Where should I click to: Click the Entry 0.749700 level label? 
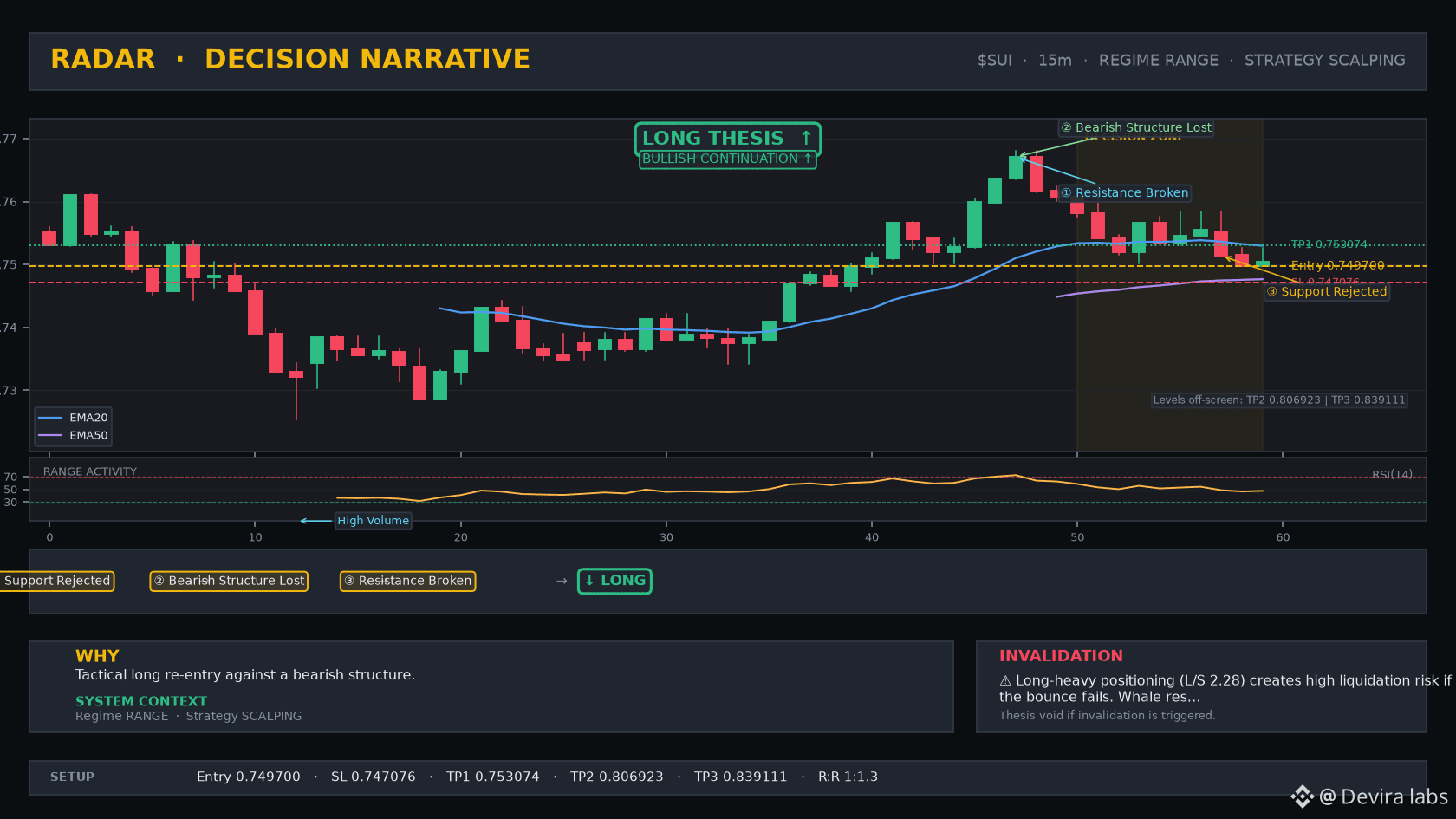pyautogui.click(x=1337, y=265)
